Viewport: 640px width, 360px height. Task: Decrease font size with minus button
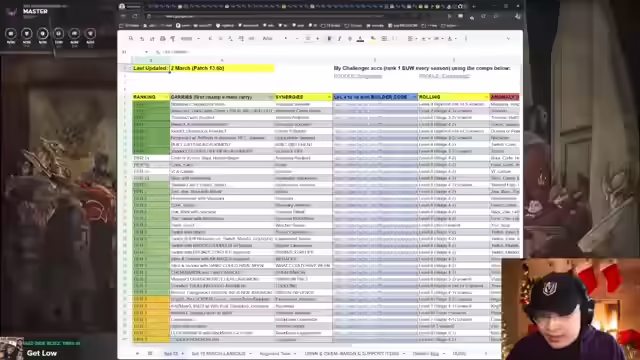297,39
